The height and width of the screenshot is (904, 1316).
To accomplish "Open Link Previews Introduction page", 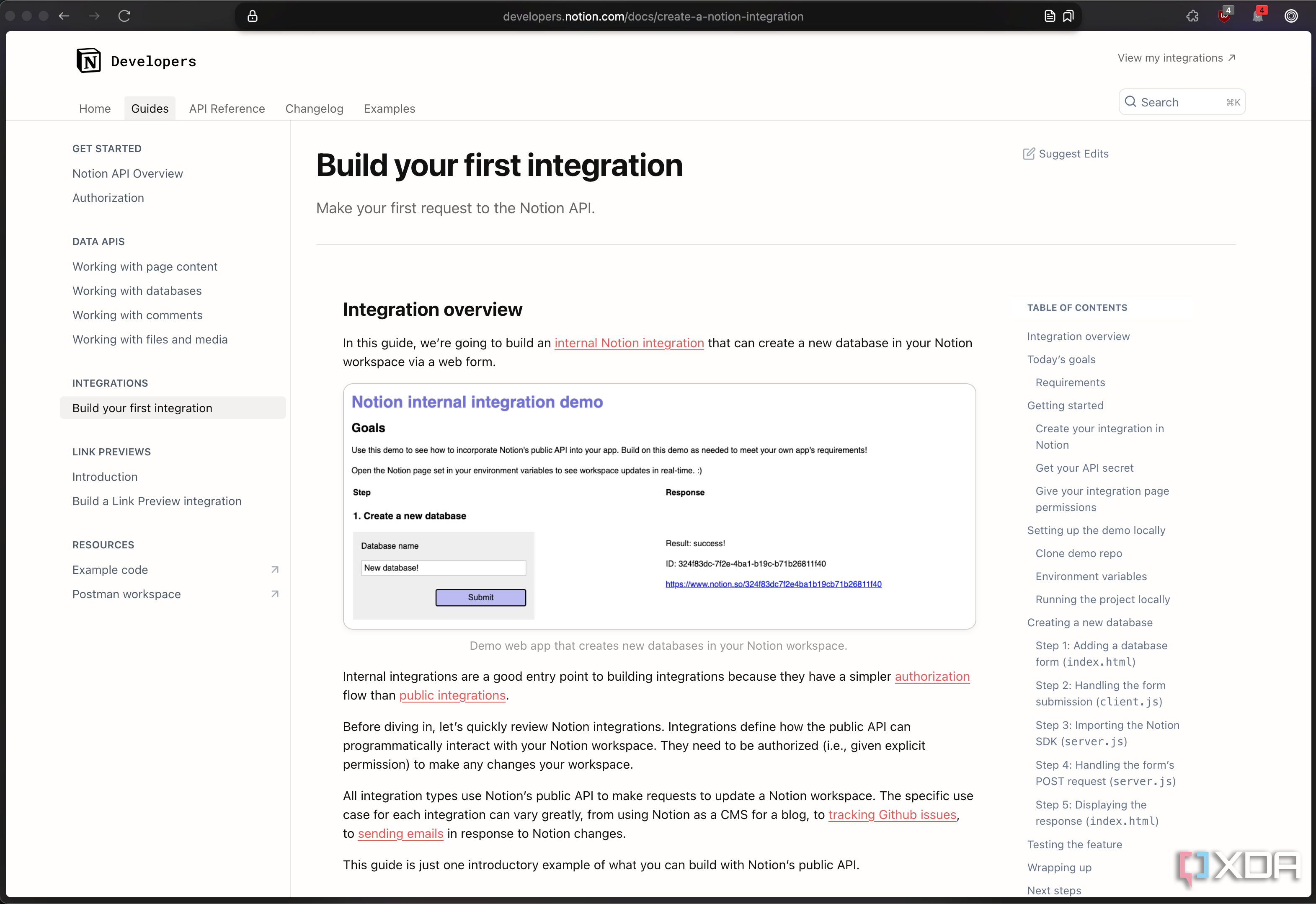I will 105,477.
